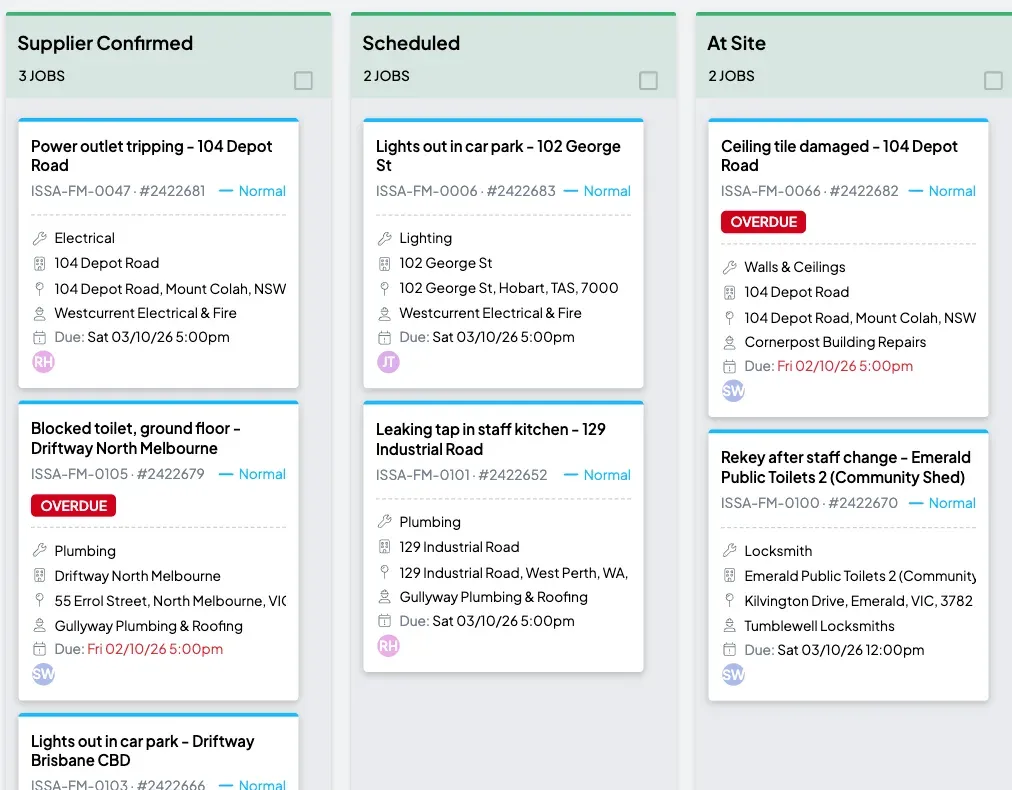Select reference ISSA-FM-0101 · #2422652
The image size is (1012, 790).
click(461, 474)
